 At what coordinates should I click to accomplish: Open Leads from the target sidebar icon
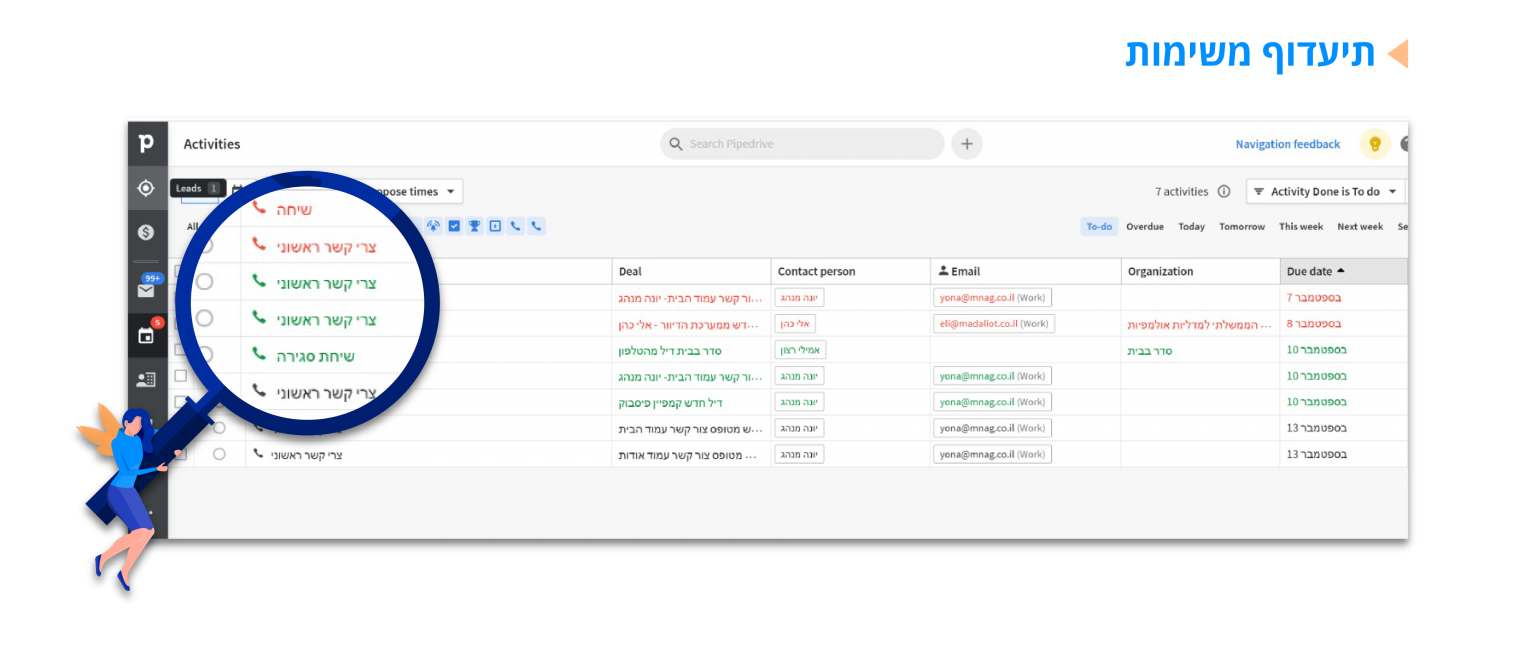[146, 188]
